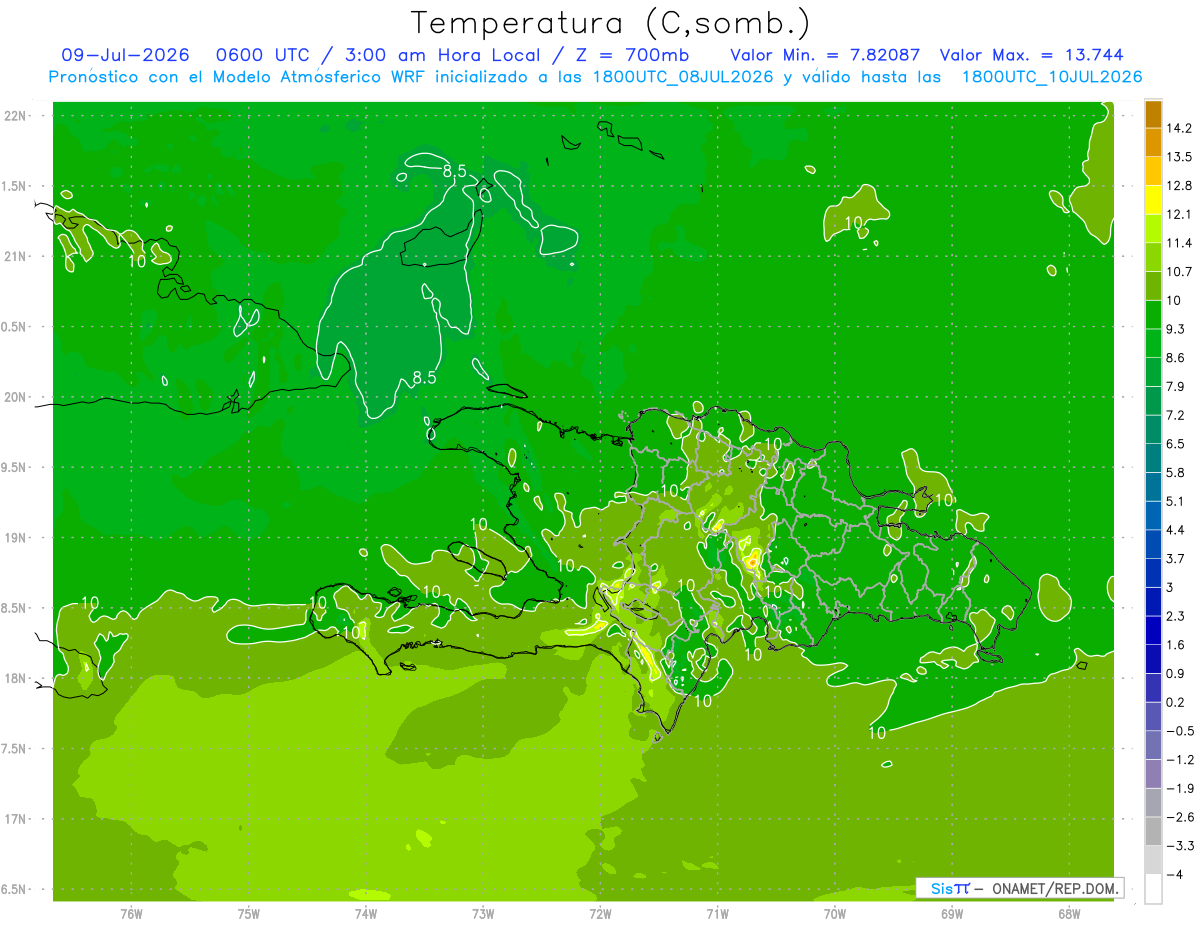Click the '75W' longitude axis label
Image resolution: width=1200 pixels, height=927 pixels.
point(249,913)
